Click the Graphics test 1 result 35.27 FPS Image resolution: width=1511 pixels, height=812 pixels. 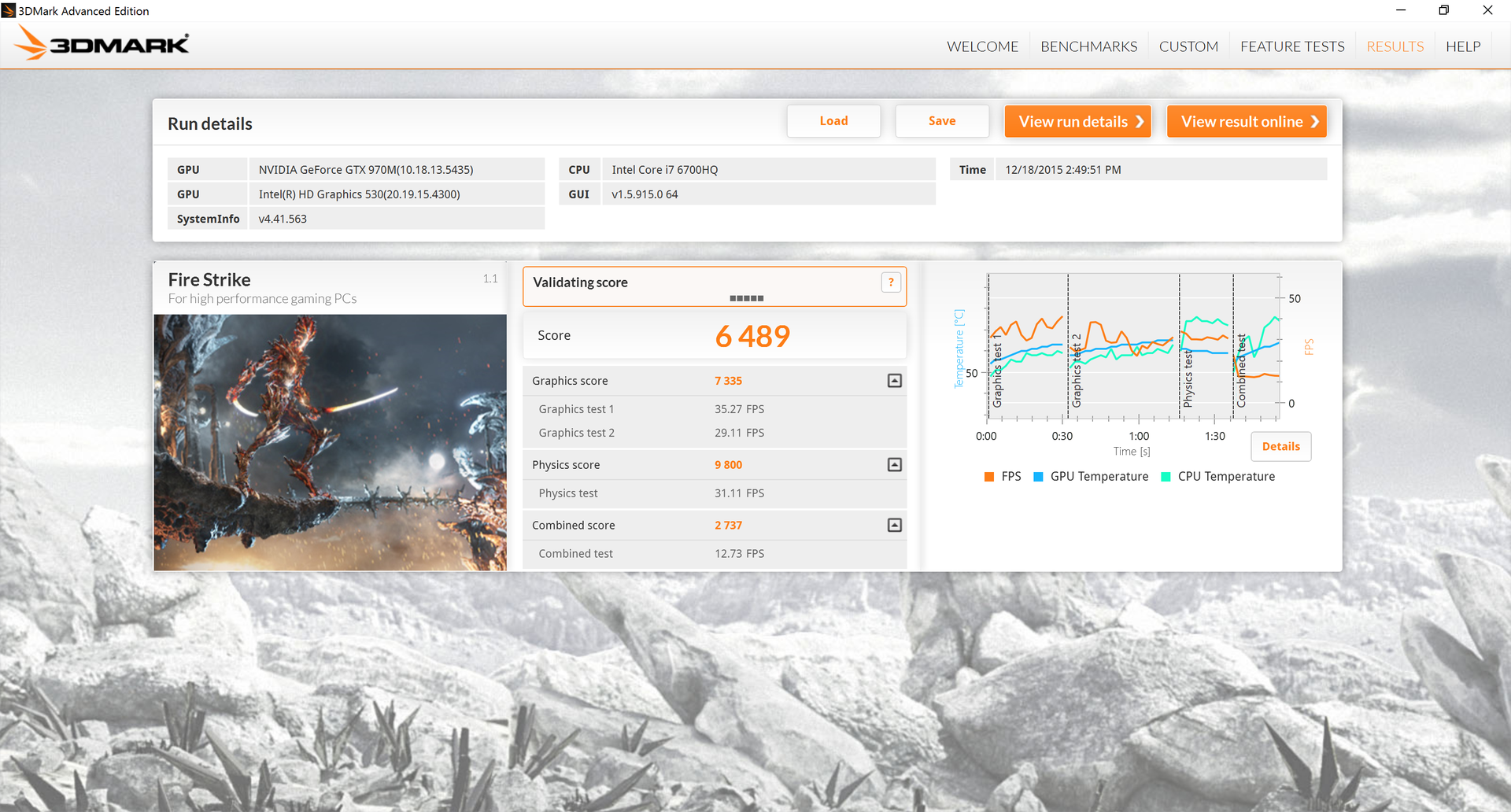740,409
